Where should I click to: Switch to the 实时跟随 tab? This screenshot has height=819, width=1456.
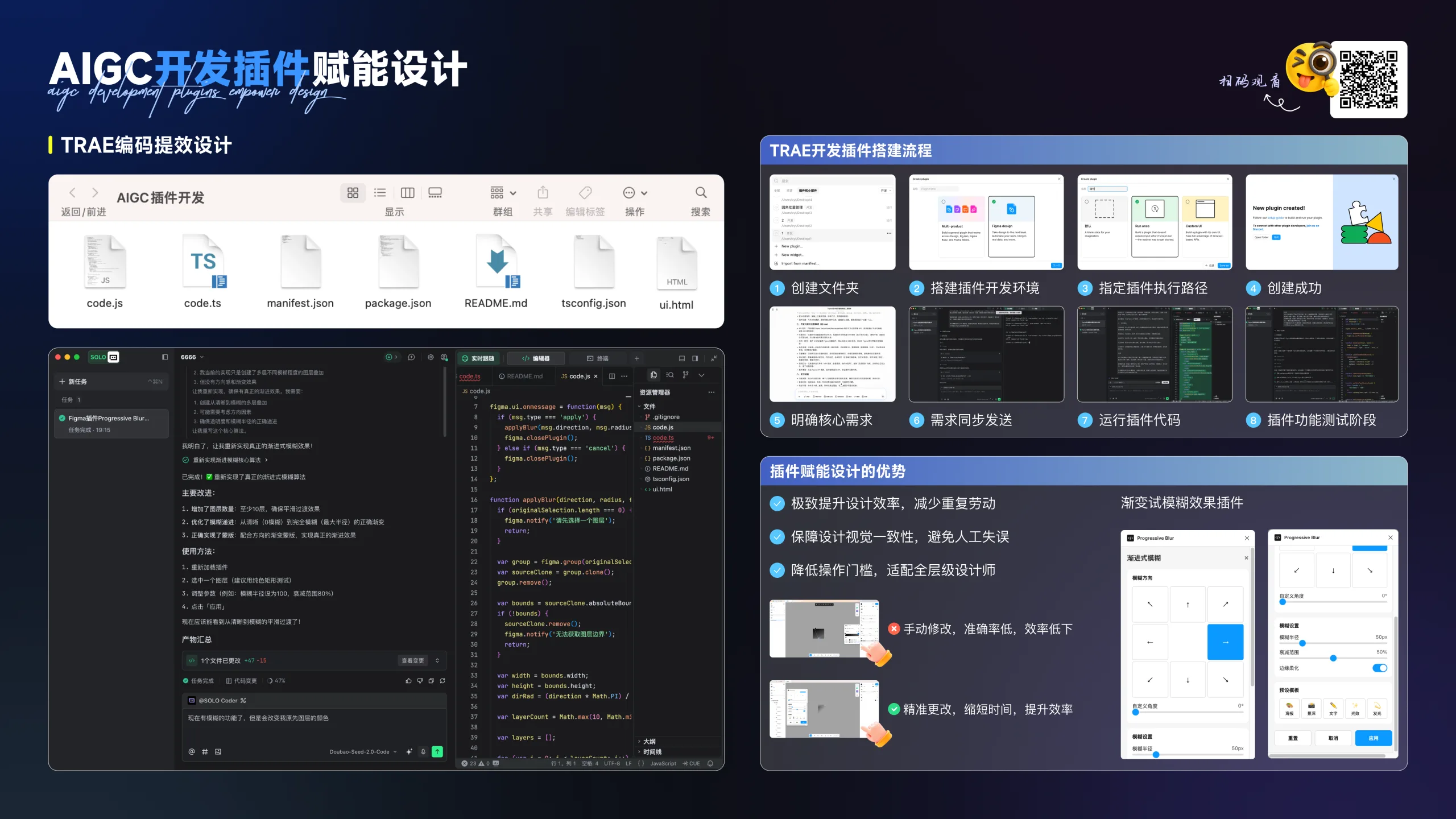(x=478, y=358)
